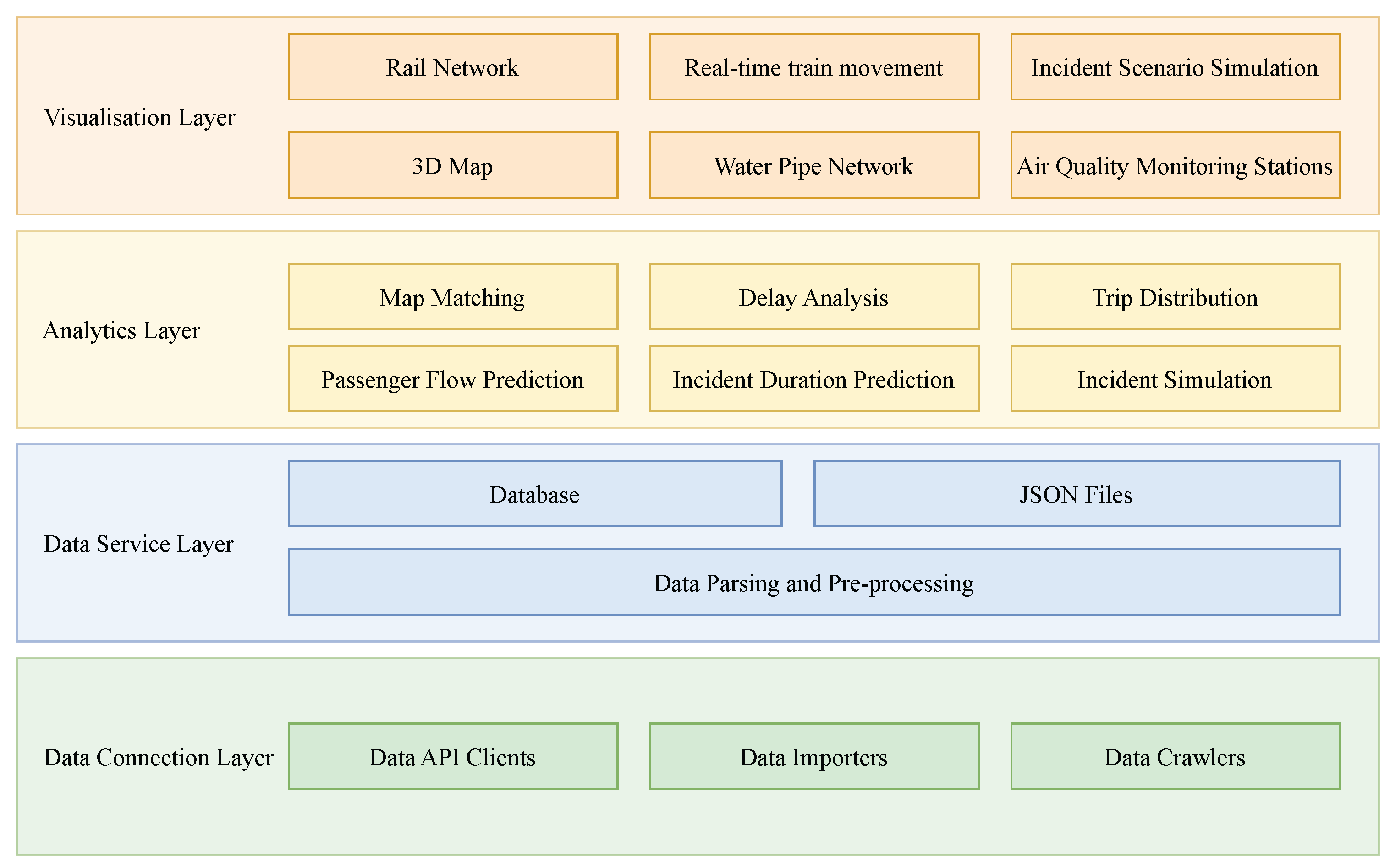
Task: Click the Incident Duration Prediction box
Action: click(814, 379)
